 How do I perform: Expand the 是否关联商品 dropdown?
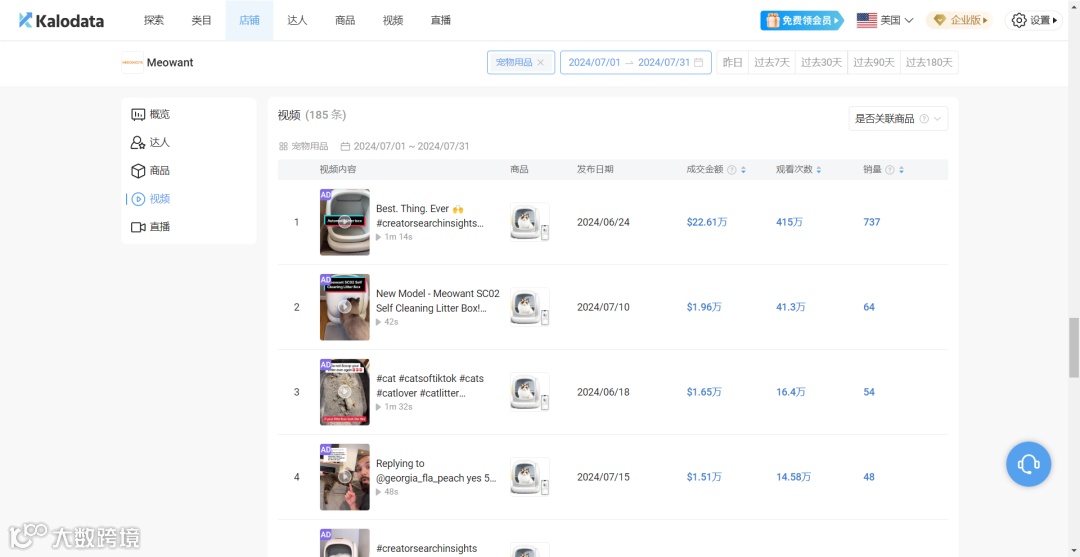(898, 119)
